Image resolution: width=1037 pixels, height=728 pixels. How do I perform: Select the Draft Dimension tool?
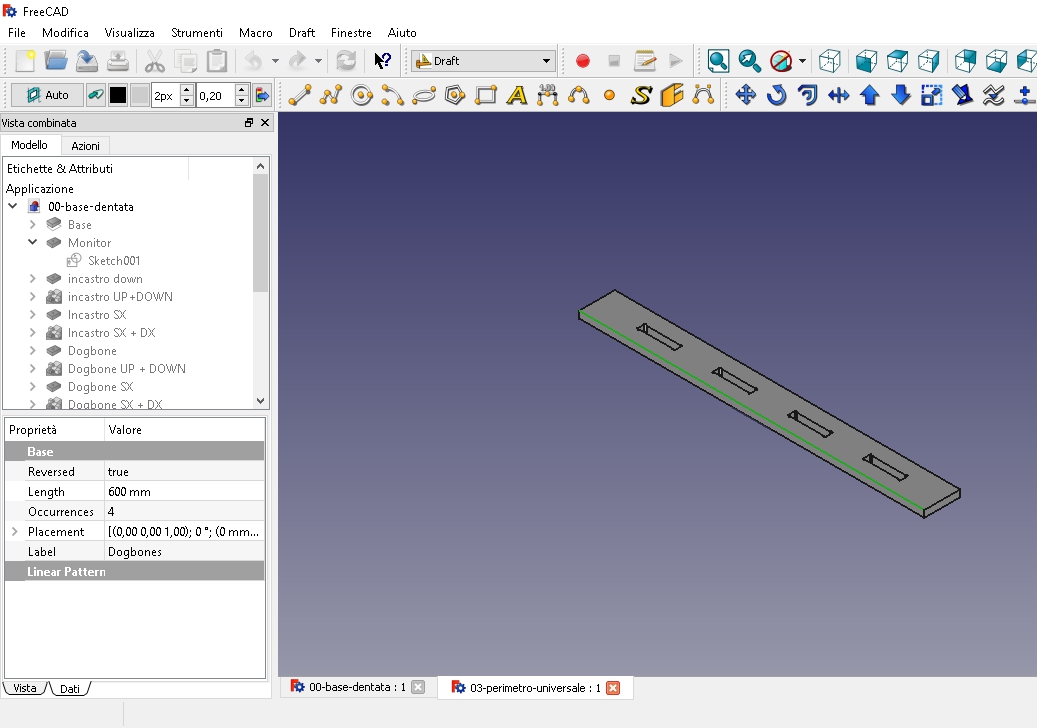point(548,95)
